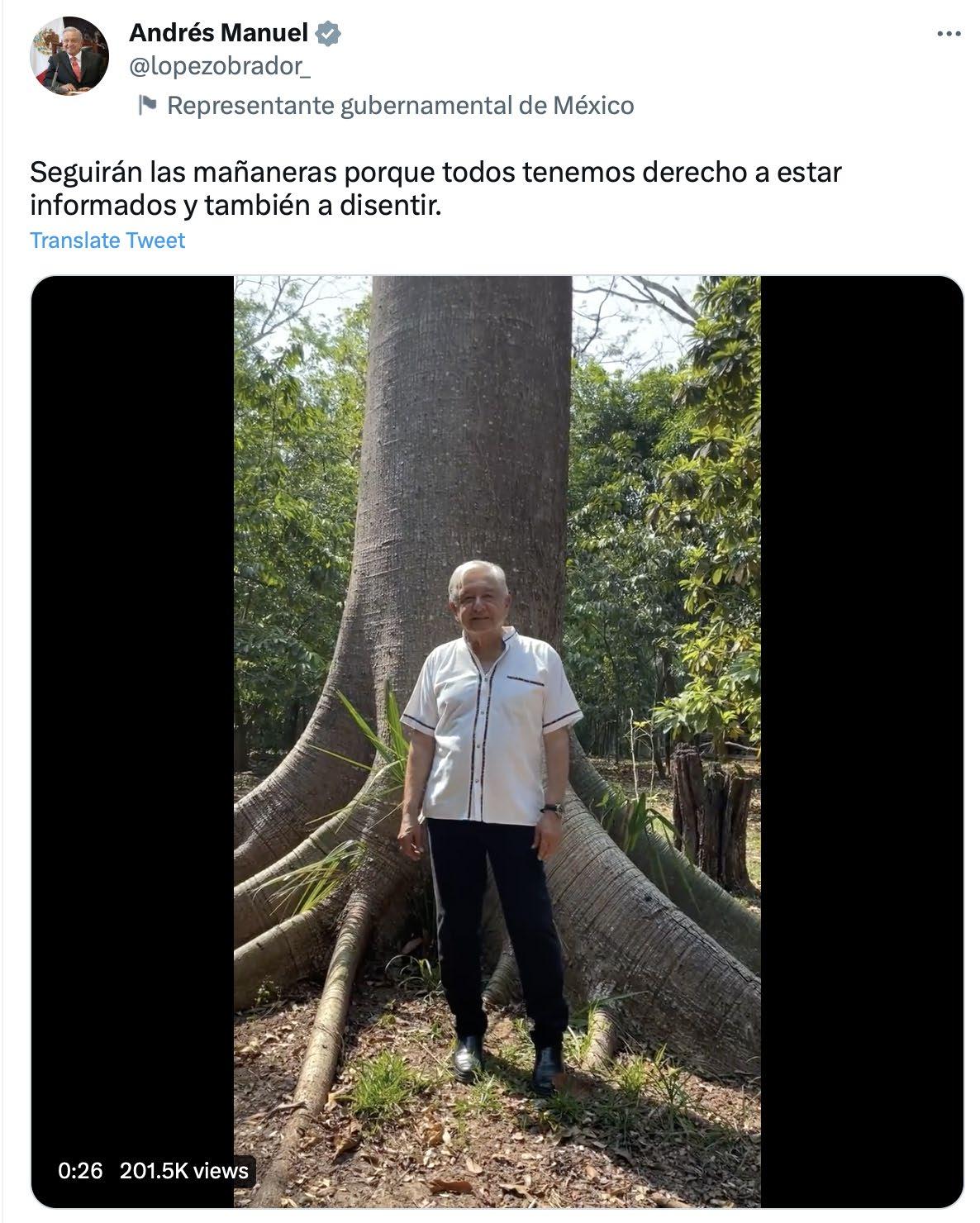Click the blue verified badge
The width and height of the screenshot is (980, 1223).
coord(328,34)
